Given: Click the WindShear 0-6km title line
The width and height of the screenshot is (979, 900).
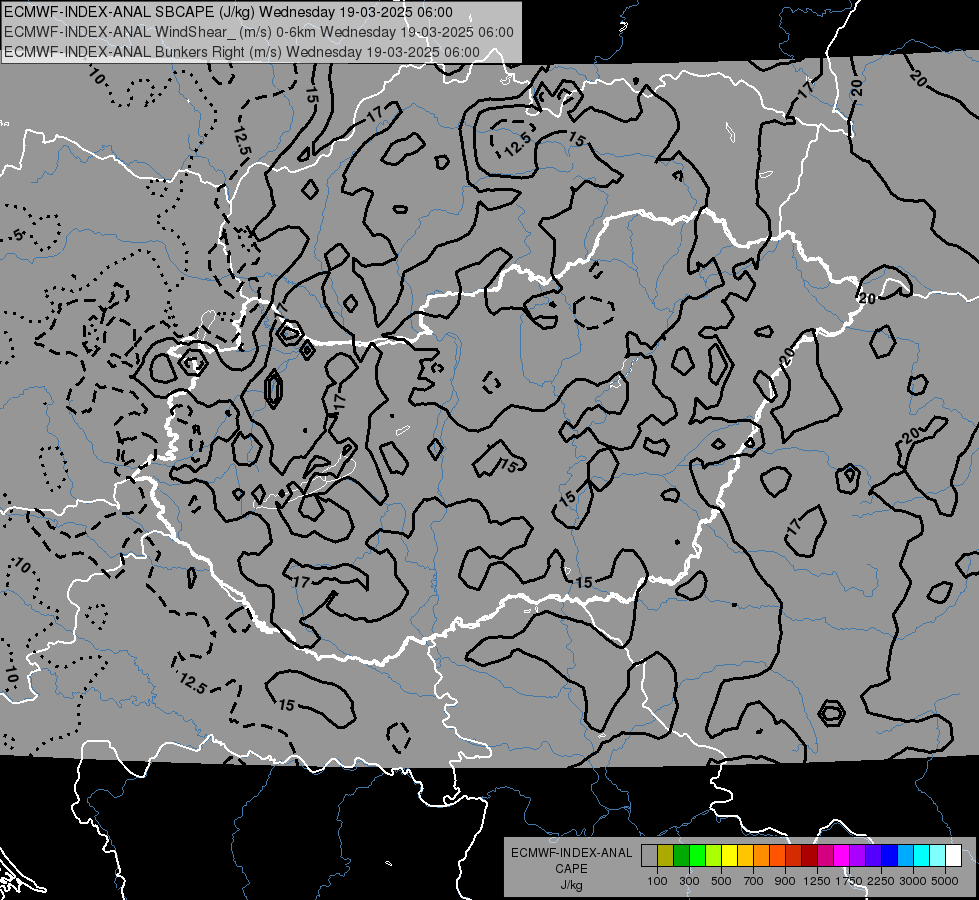Looking at the screenshot, I should pyautogui.click(x=258, y=32).
